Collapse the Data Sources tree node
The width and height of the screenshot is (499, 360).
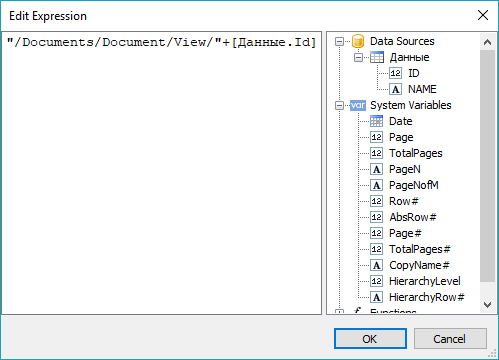pos(339,42)
